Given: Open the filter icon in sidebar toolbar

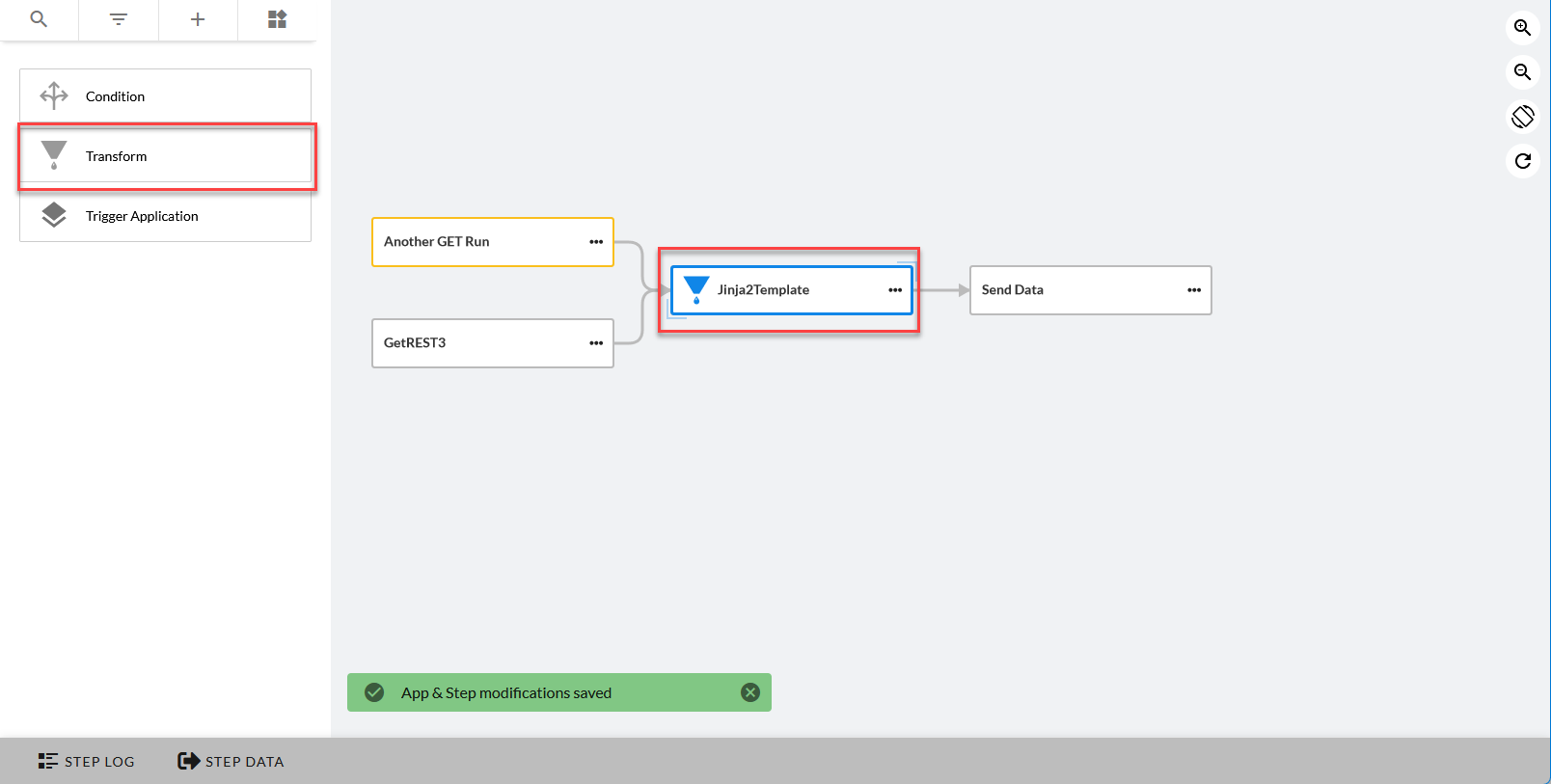Looking at the screenshot, I should (119, 19).
